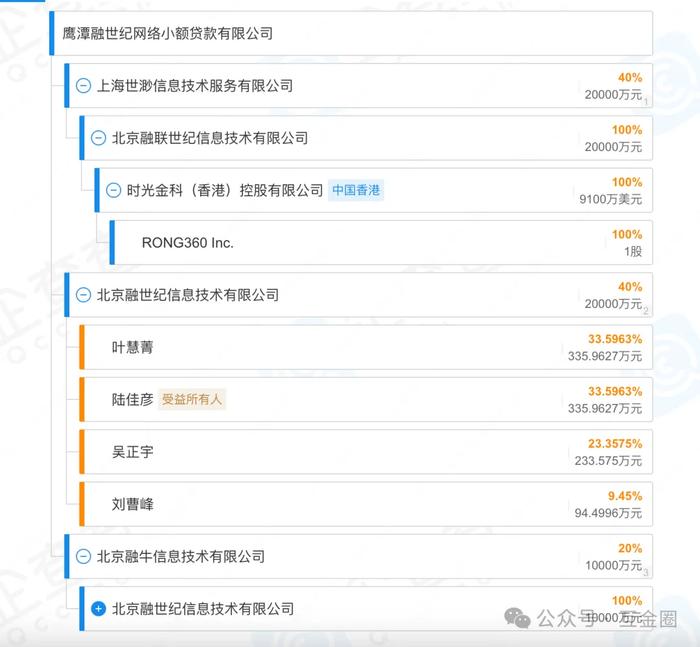This screenshot has width=700, height=647.
Task: Collapse the 40% 北京融世纪信息技术有限公司 shareholder node
Action: point(83,295)
